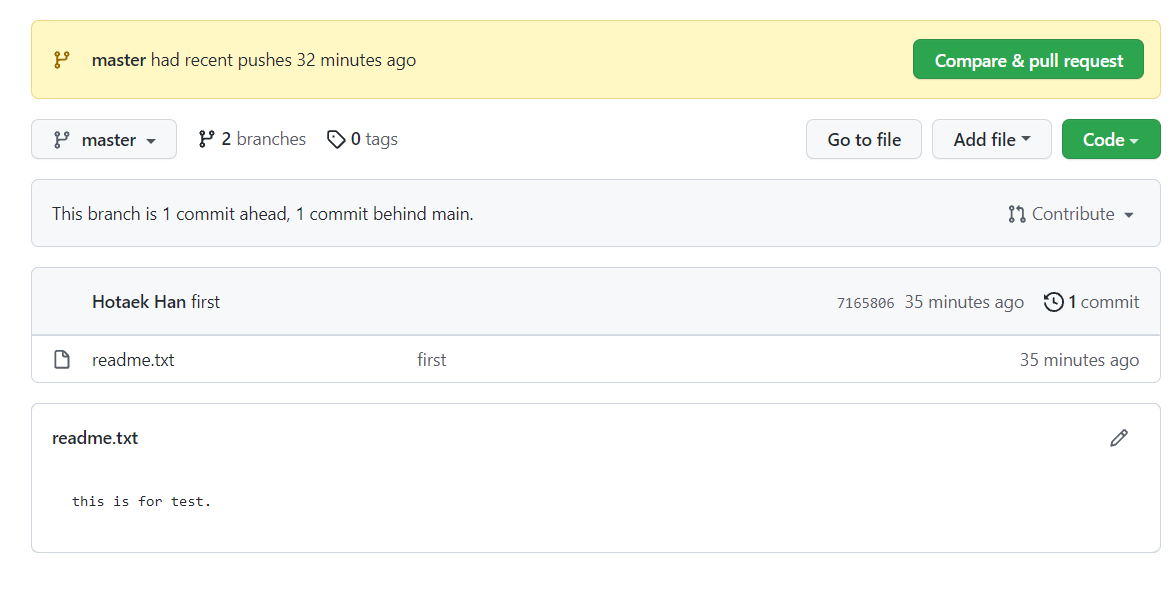Click the branch fork icon beside master

pos(64,139)
